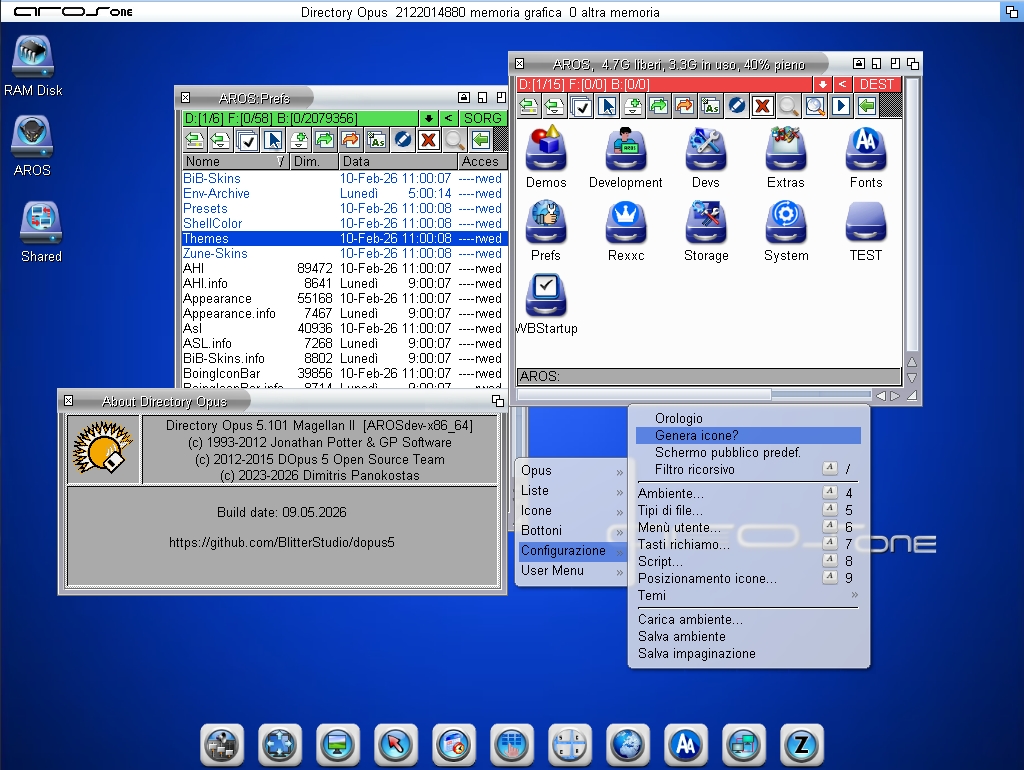This screenshot has height=770, width=1024.
Task: Select the System drawer icon
Action: coord(786,231)
